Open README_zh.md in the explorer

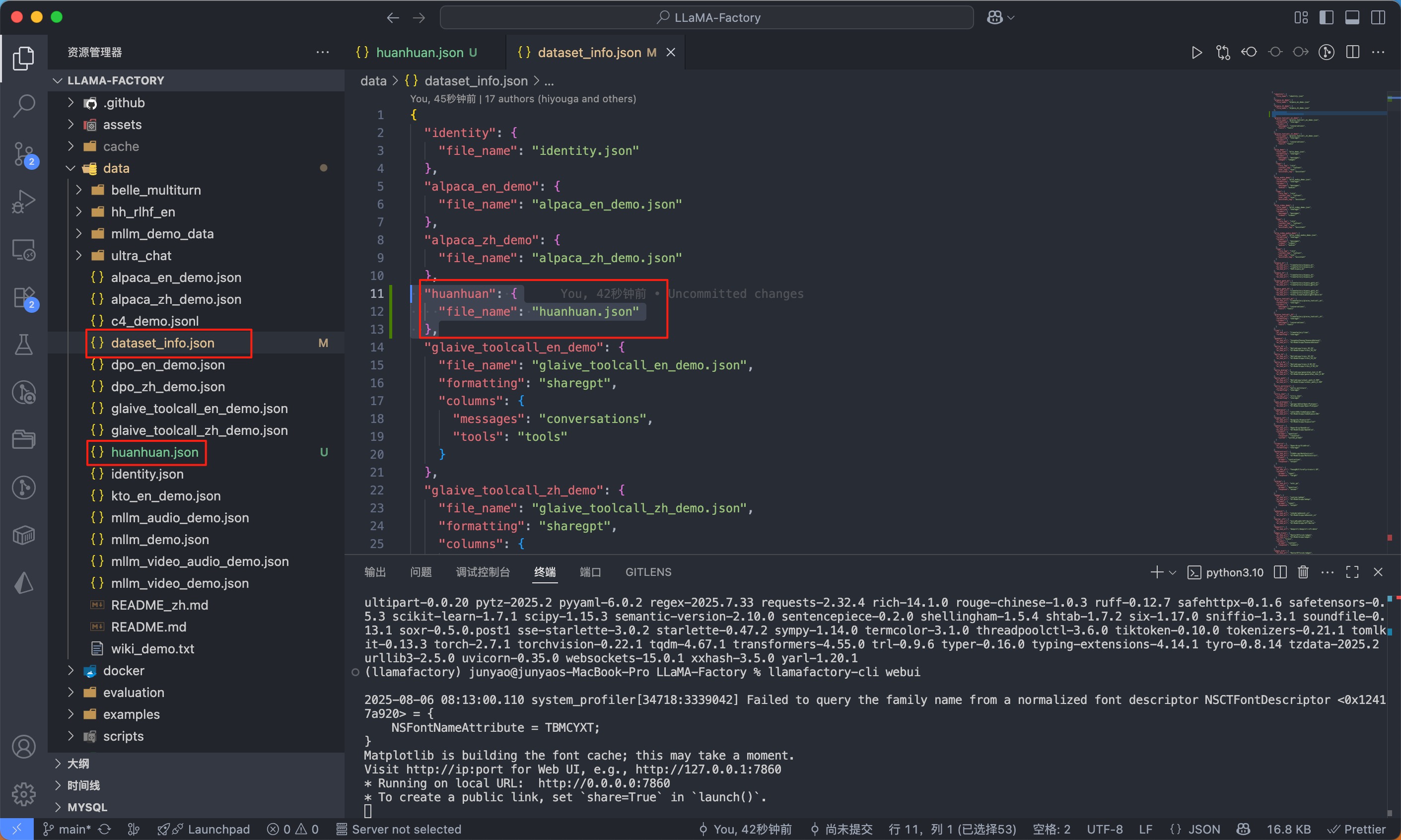(196, 605)
